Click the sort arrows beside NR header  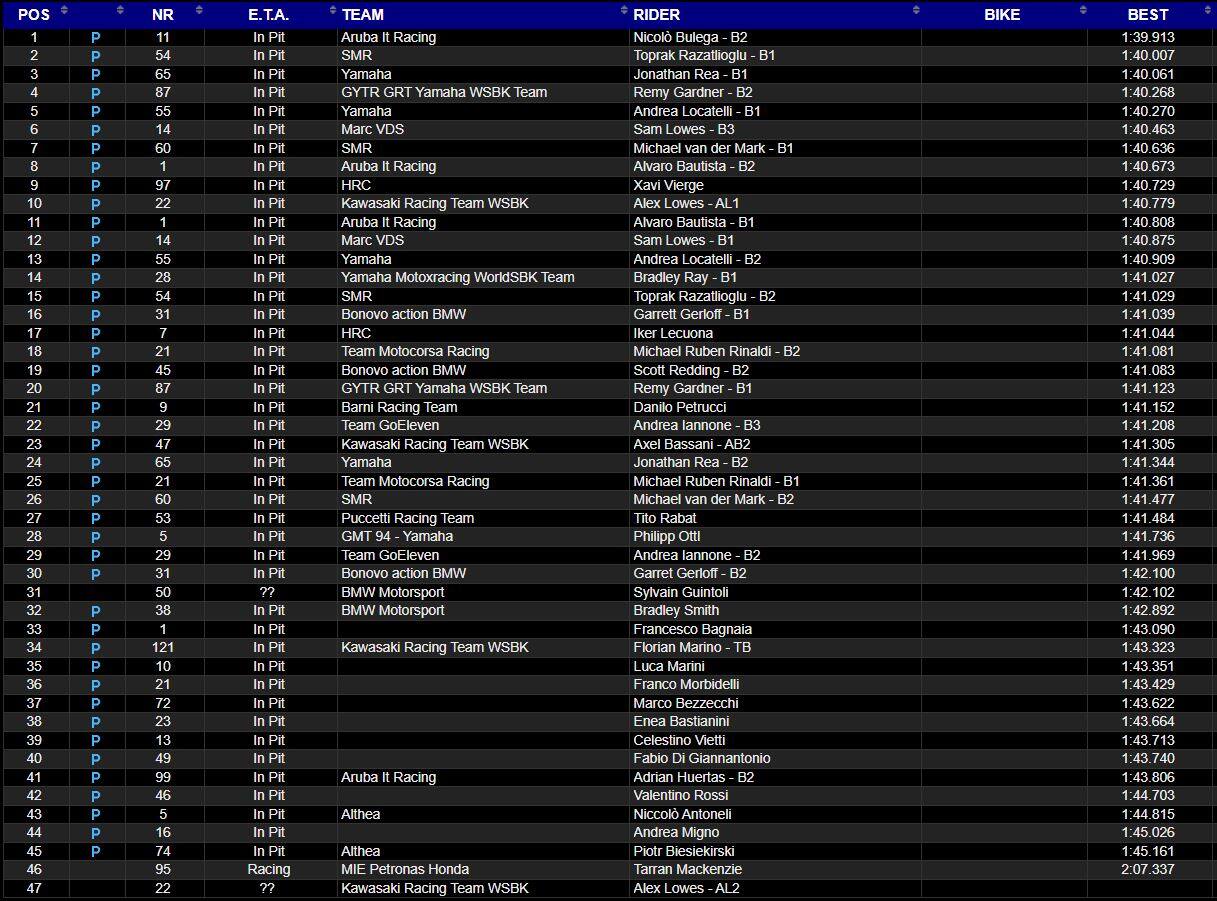point(199,10)
